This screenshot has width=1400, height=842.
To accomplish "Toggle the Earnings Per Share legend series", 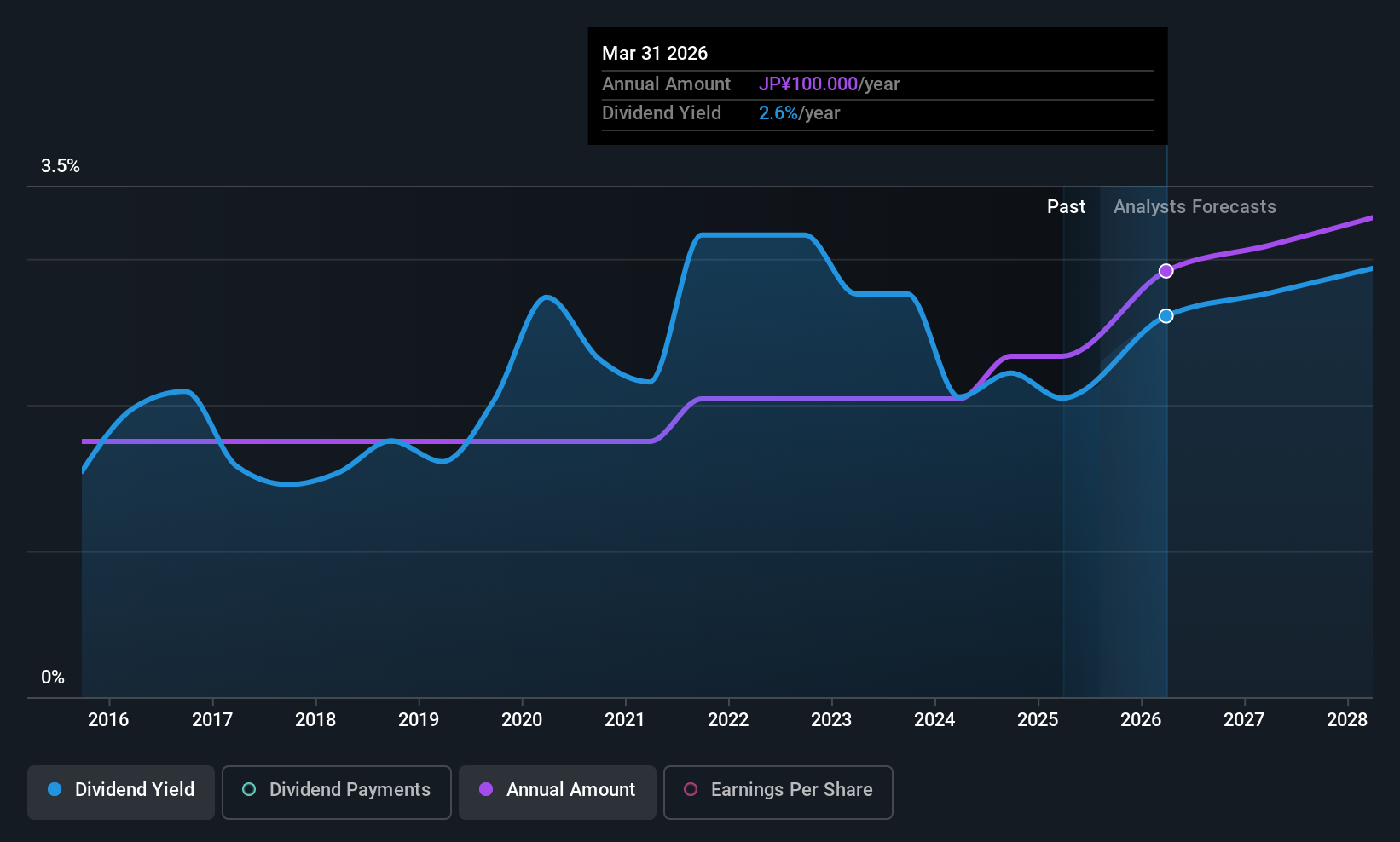I will [778, 792].
